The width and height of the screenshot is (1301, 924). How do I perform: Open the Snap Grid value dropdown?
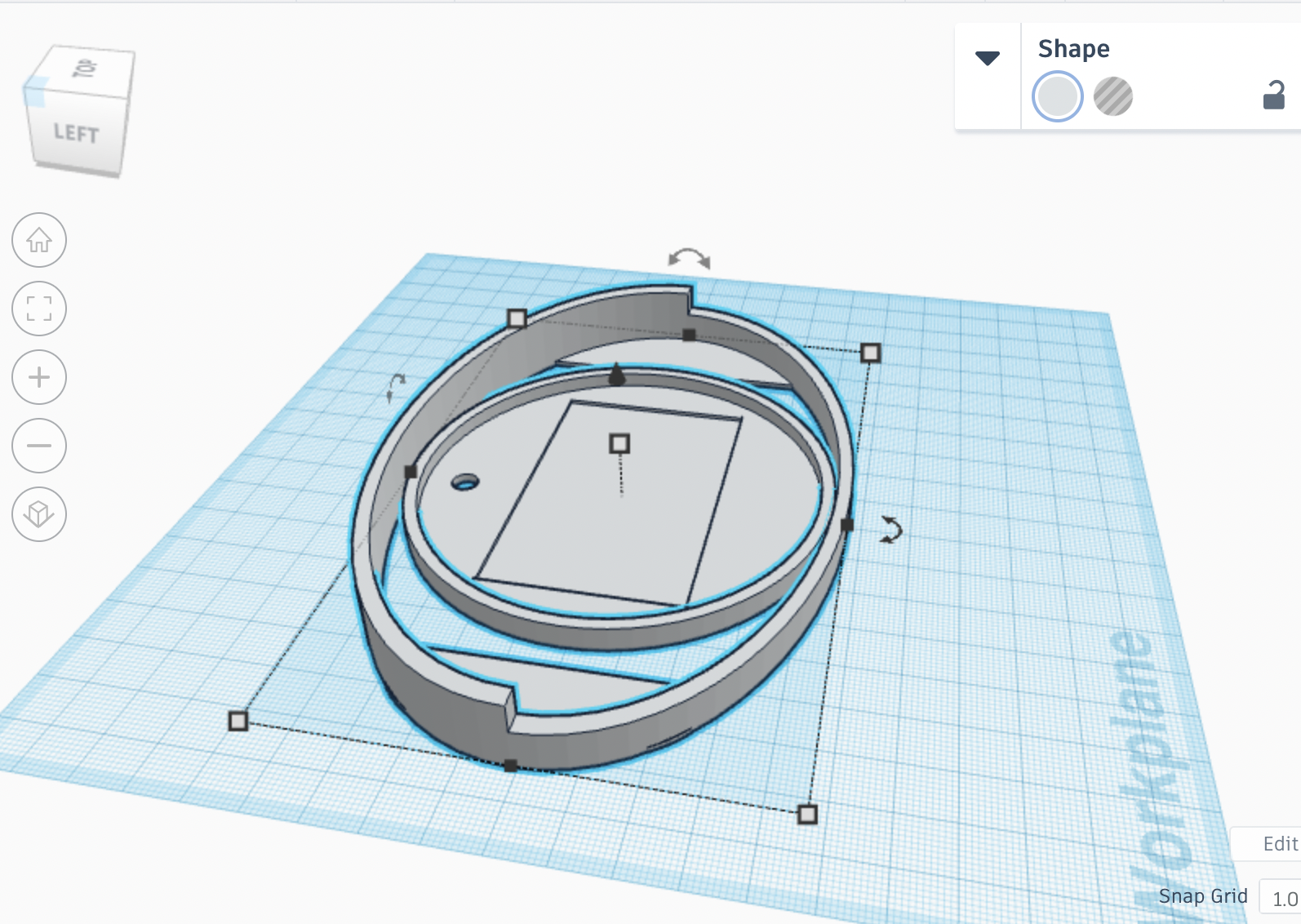pyautogui.click(x=1281, y=898)
